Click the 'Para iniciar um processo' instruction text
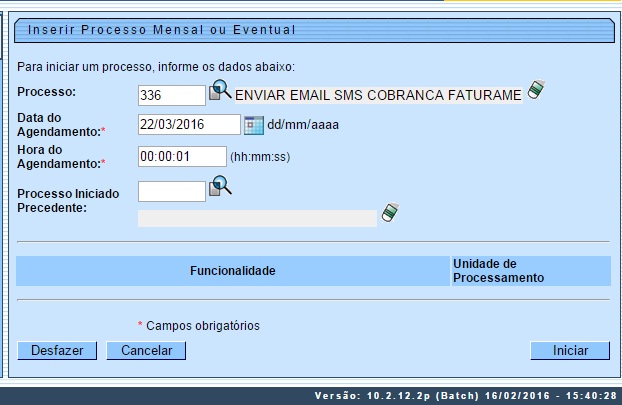 [156, 67]
